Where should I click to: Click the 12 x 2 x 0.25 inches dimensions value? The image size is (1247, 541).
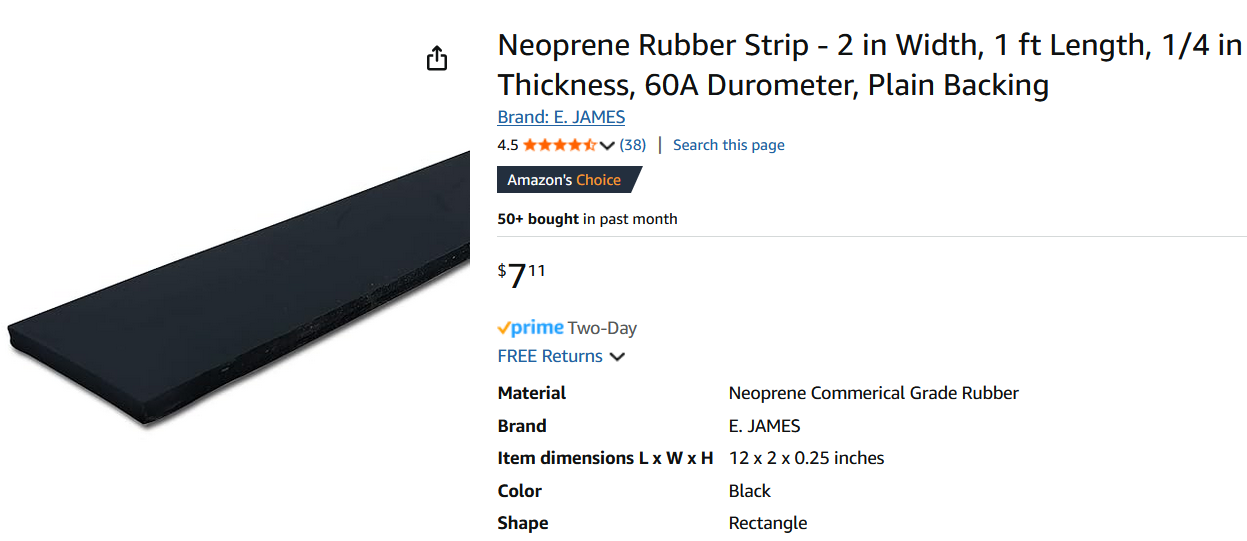(x=806, y=458)
